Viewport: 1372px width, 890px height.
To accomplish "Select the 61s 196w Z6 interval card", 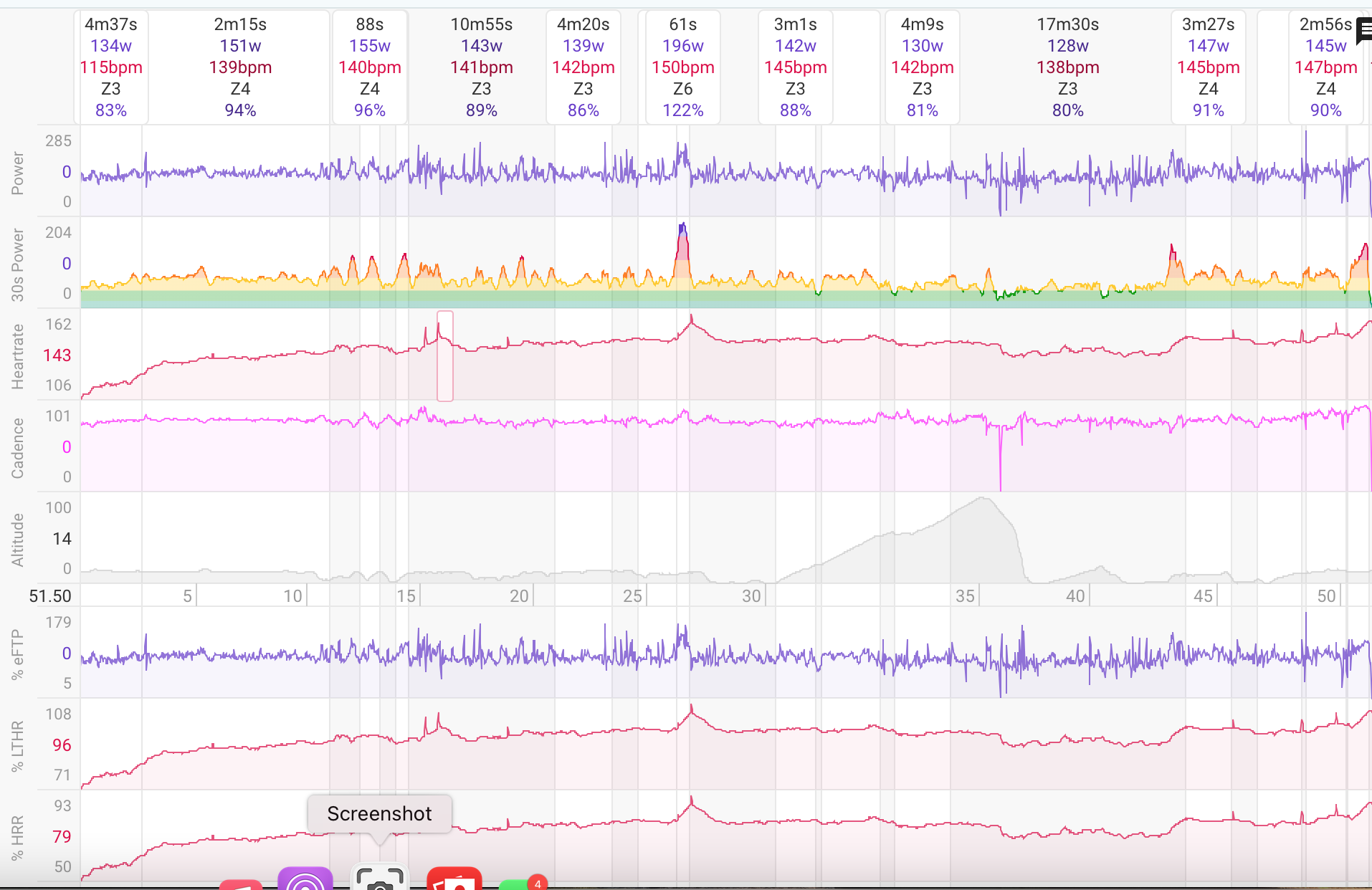I will pos(683,67).
